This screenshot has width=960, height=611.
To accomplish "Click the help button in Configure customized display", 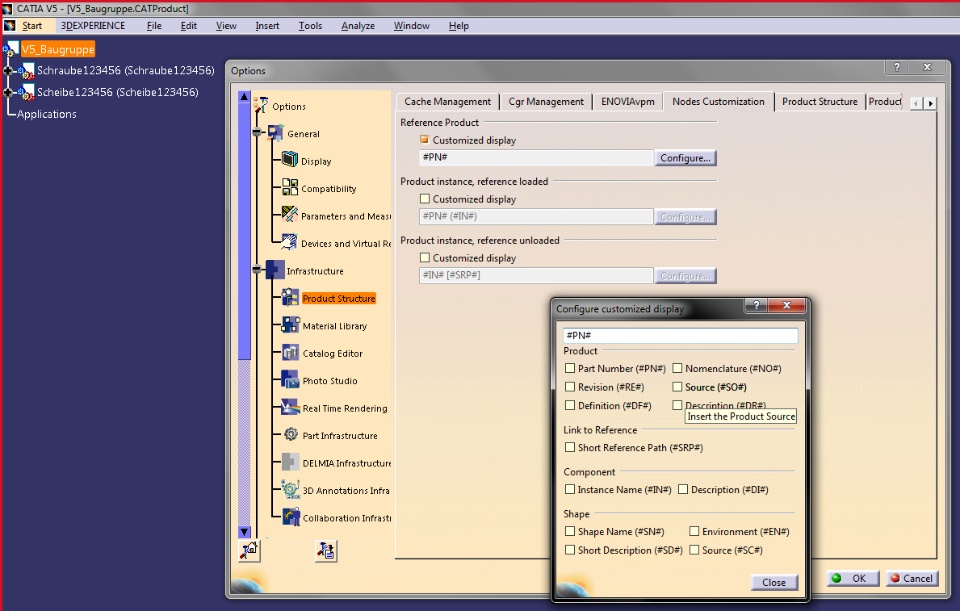I will pyautogui.click(x=756, y=305).
